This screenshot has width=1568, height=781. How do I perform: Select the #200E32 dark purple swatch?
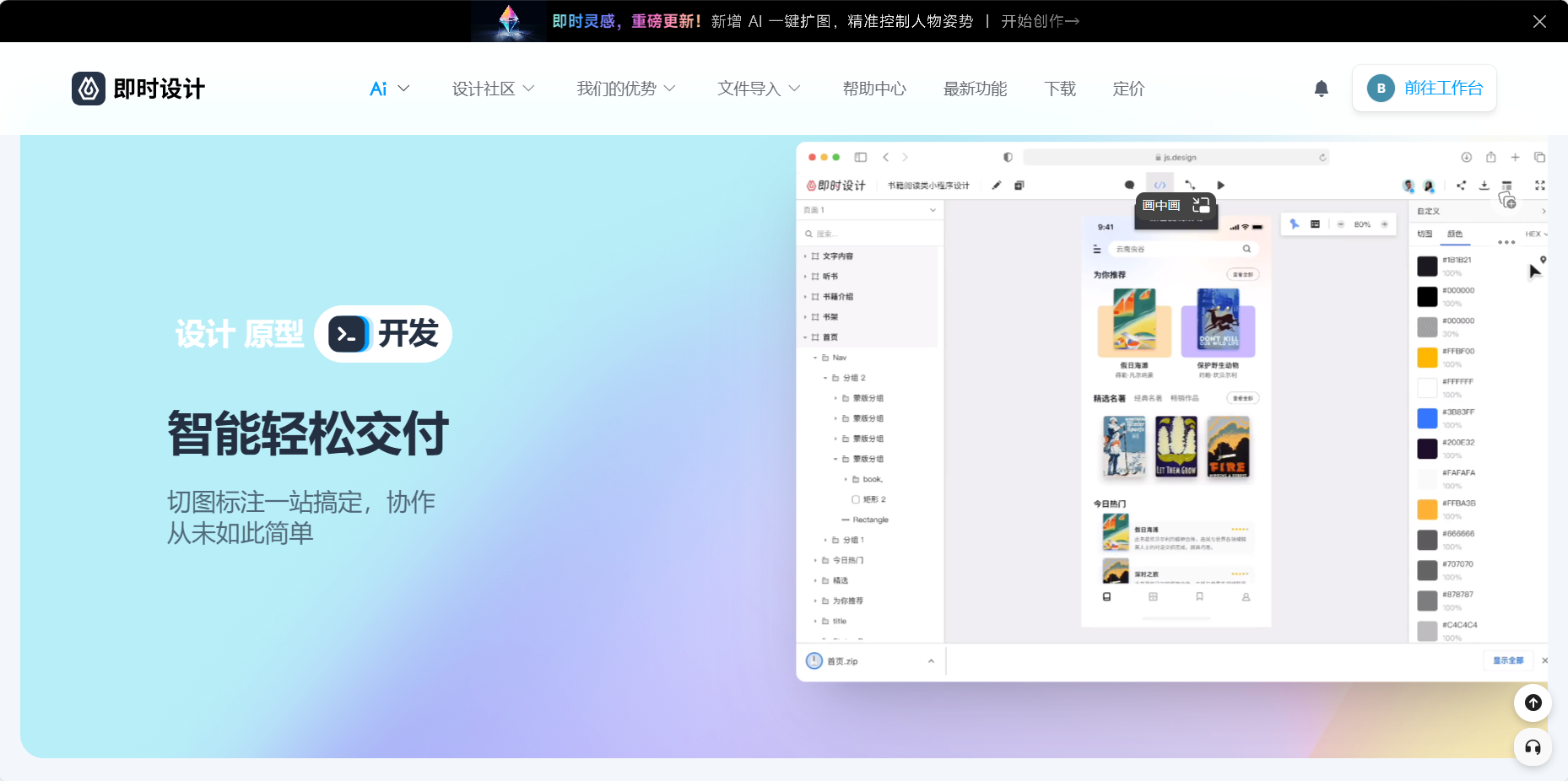point(1427,449)
